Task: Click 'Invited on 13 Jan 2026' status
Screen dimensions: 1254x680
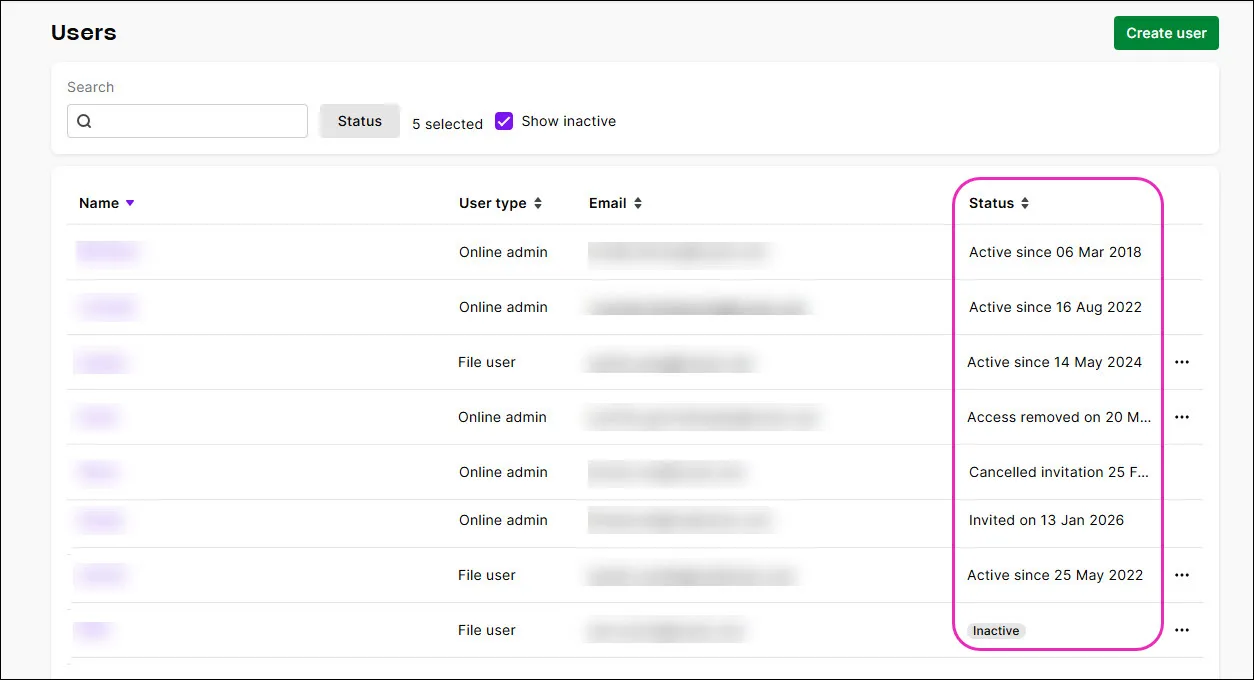Action: 1046,520
